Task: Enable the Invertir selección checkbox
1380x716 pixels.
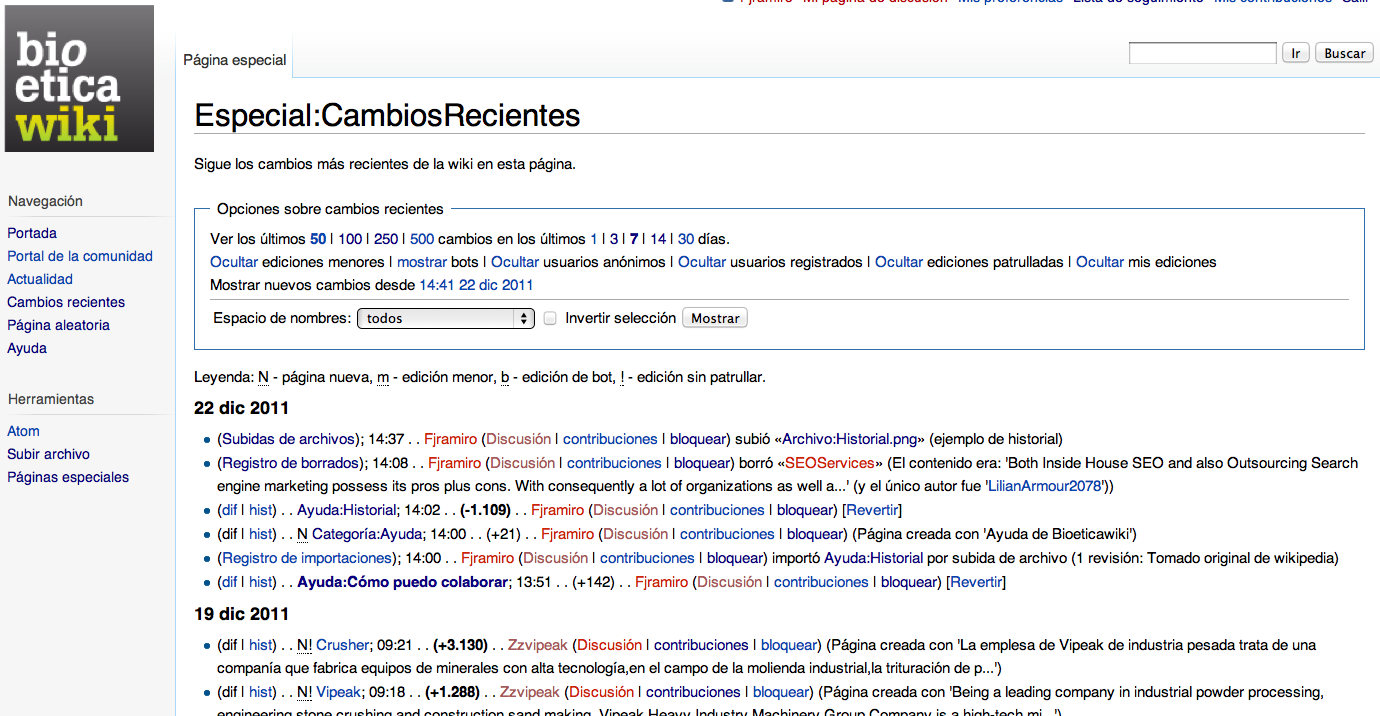Action: (x=550, y=318)
